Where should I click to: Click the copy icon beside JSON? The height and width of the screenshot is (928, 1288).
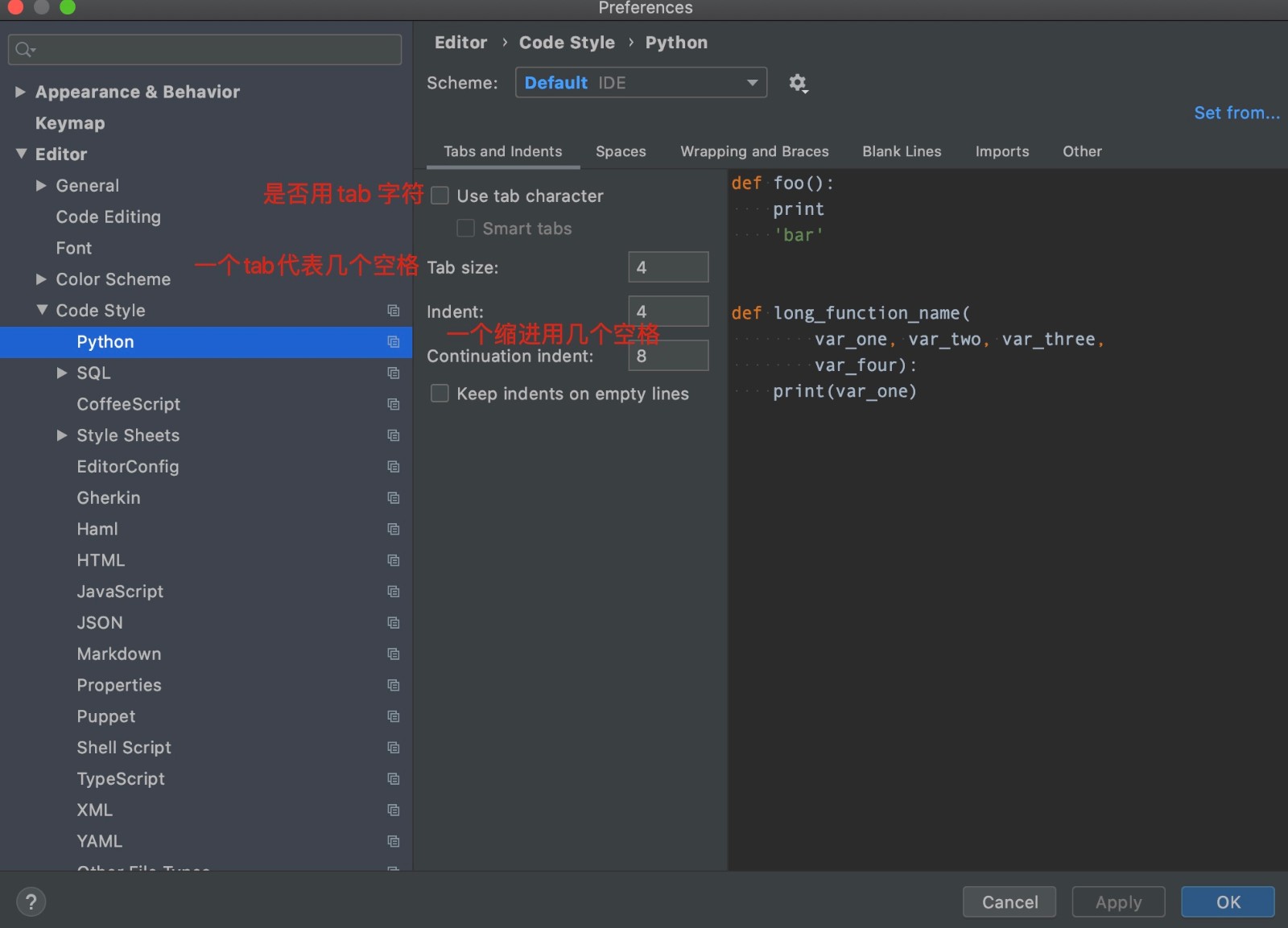point(393,623)
